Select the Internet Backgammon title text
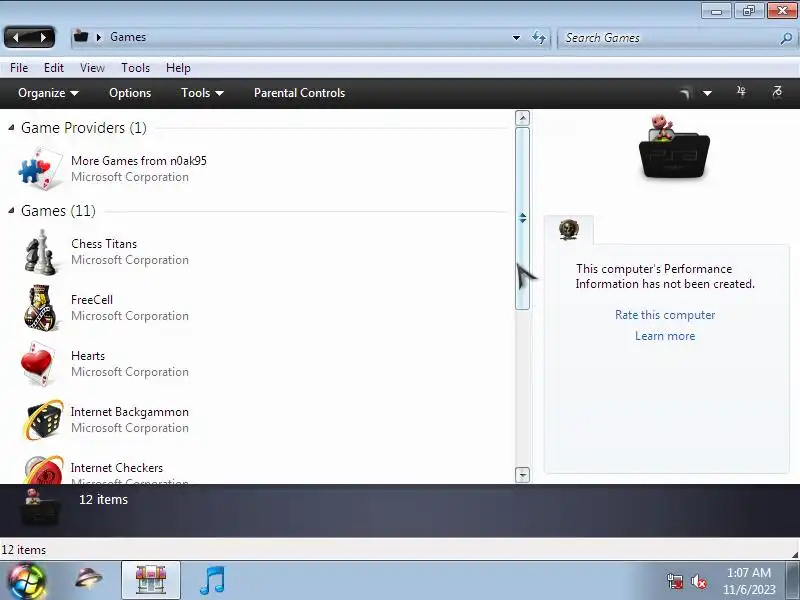Viewport: 800px width, 600px height. point(130,412)
